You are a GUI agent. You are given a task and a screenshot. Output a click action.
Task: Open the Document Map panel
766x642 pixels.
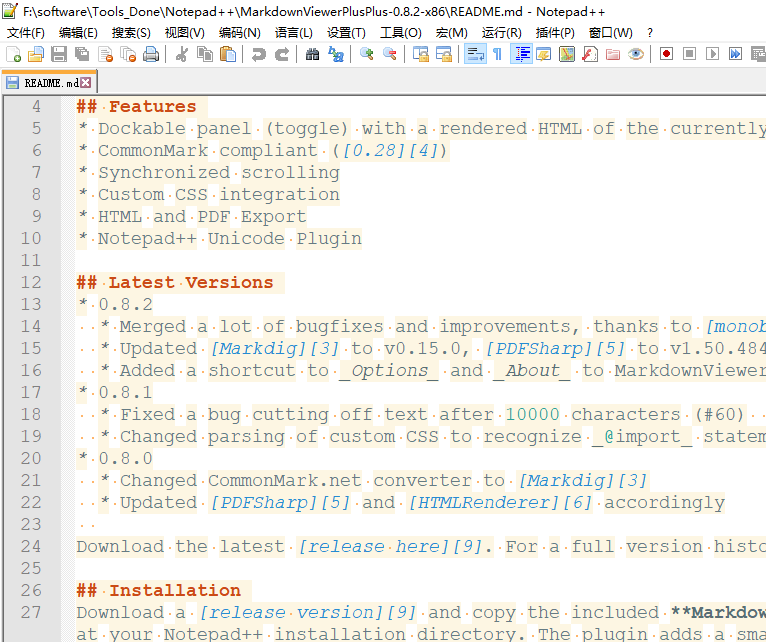[x=567, y=54]
